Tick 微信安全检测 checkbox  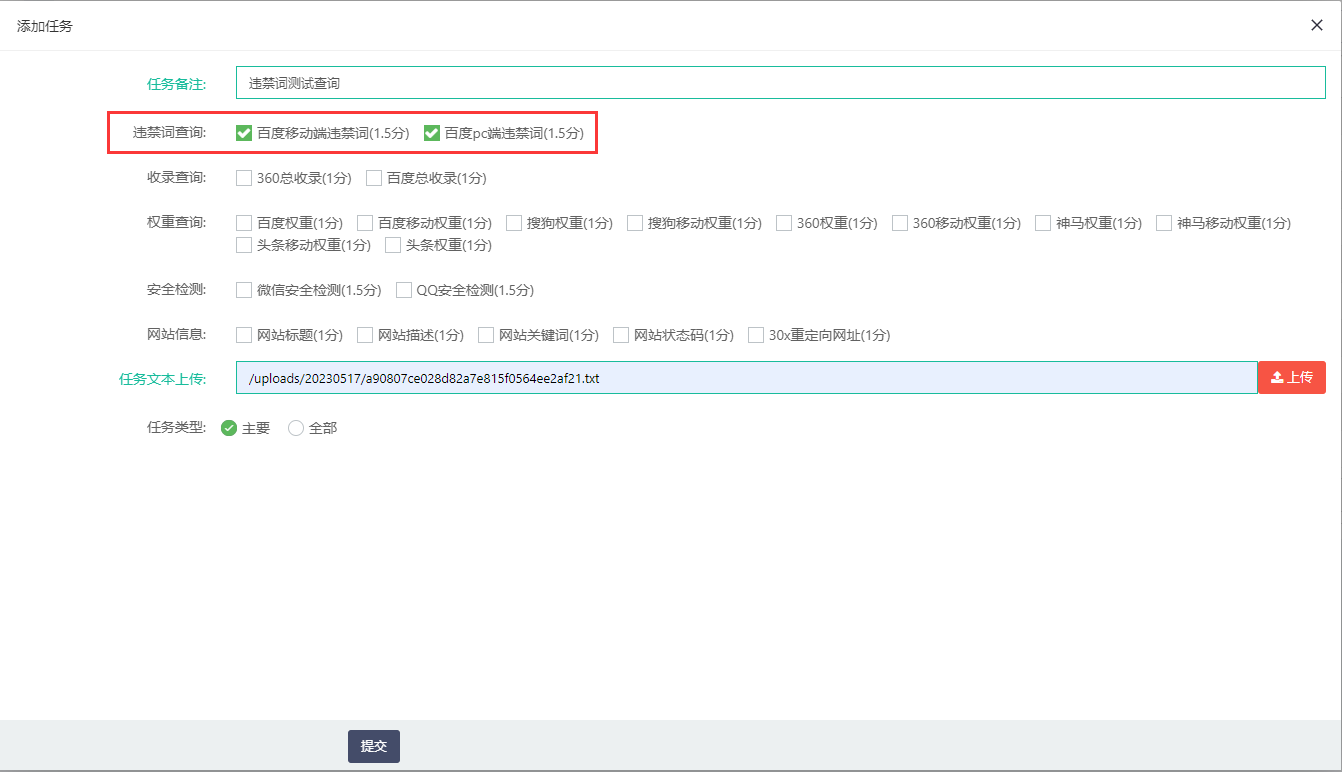click(x=244, y=290)
